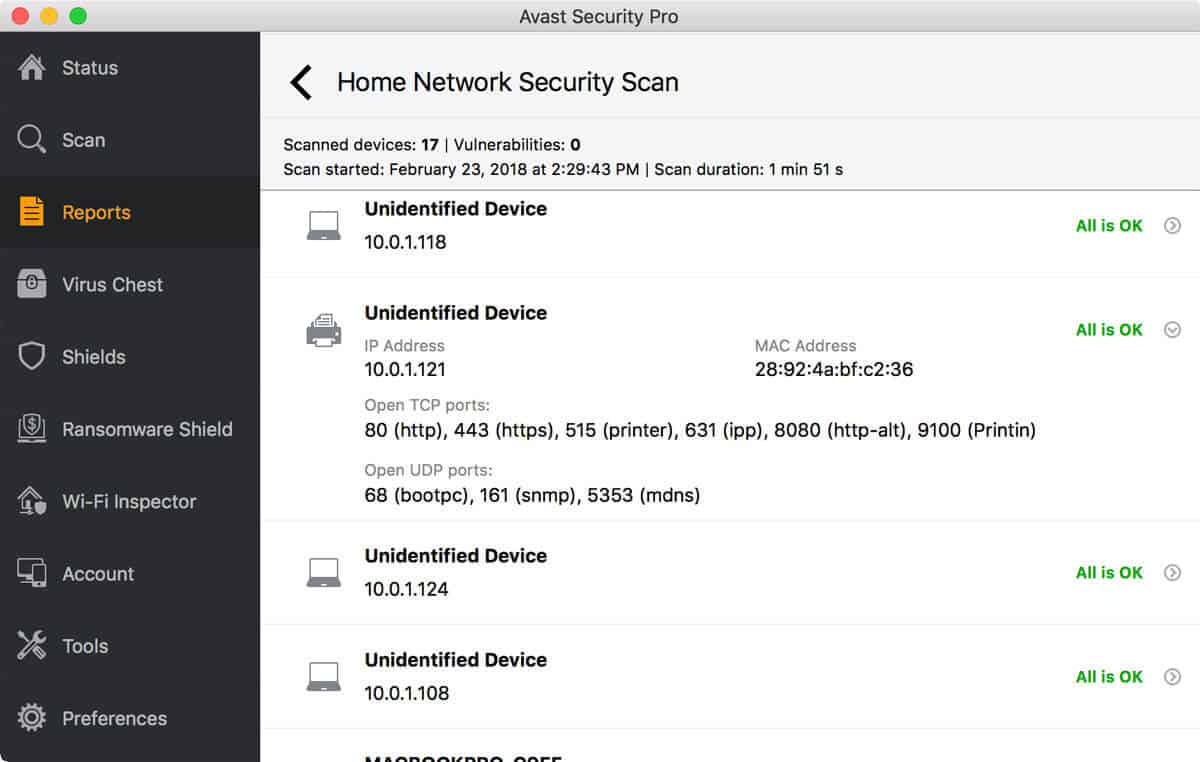Expand details for device 10.0.1.124
This screenshot has width=1200, height=762.
[x=1173, y=573]
